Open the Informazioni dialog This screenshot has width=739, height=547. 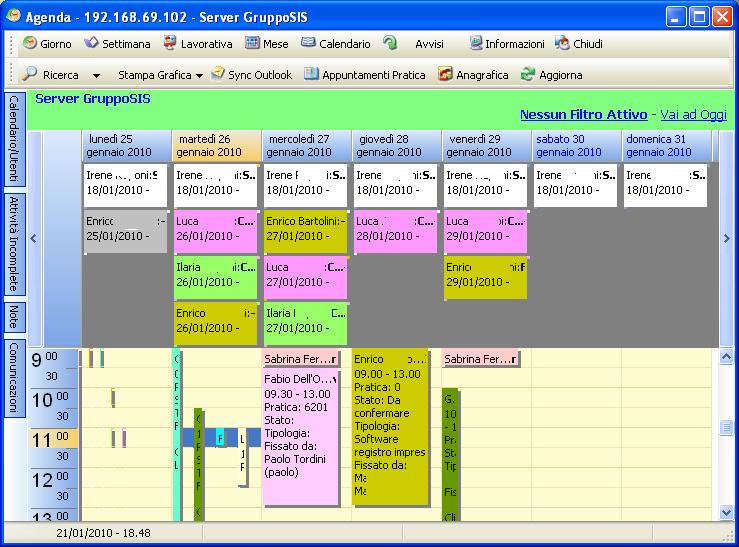click(x=507, y=44)
